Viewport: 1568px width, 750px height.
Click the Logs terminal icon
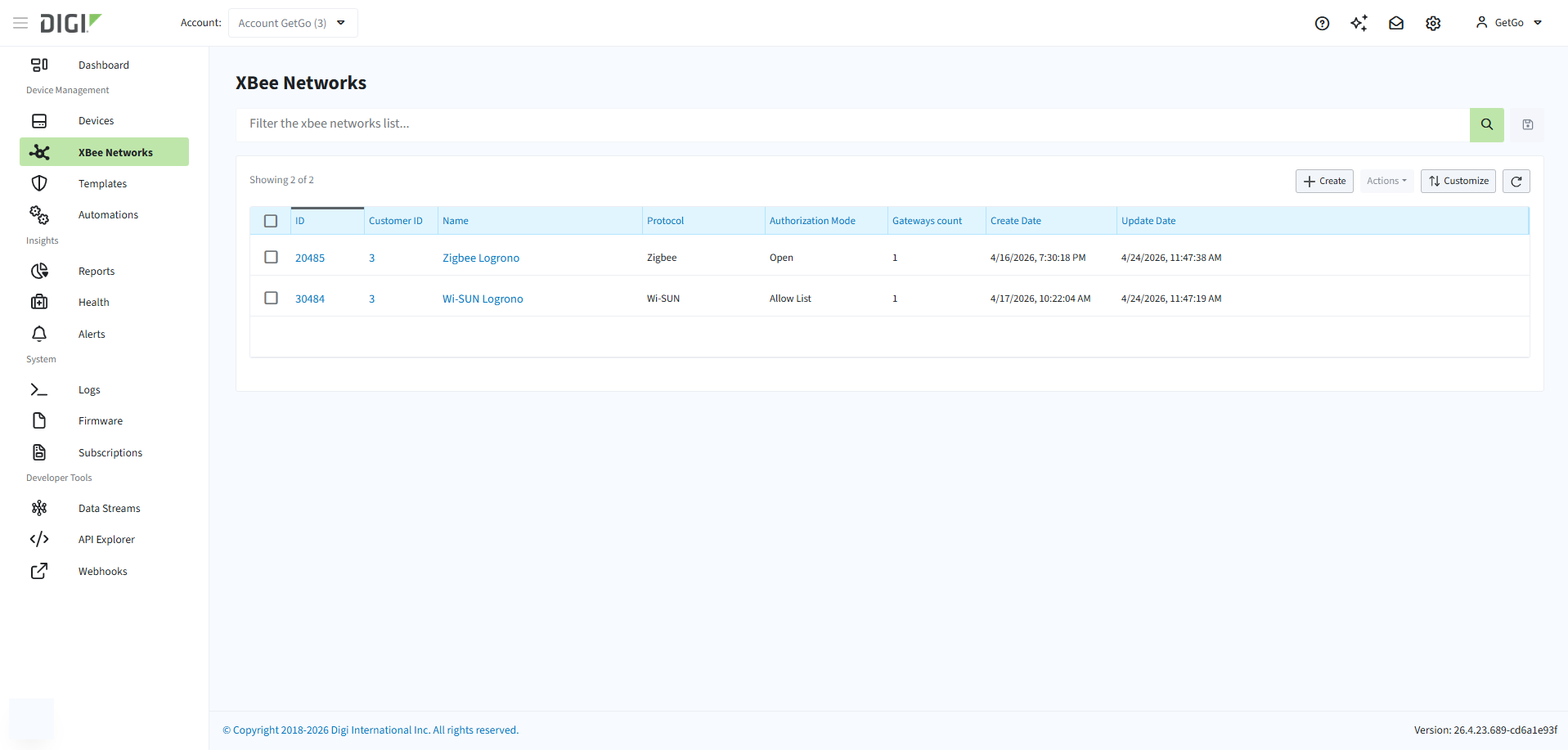click(x=39, y=389)
